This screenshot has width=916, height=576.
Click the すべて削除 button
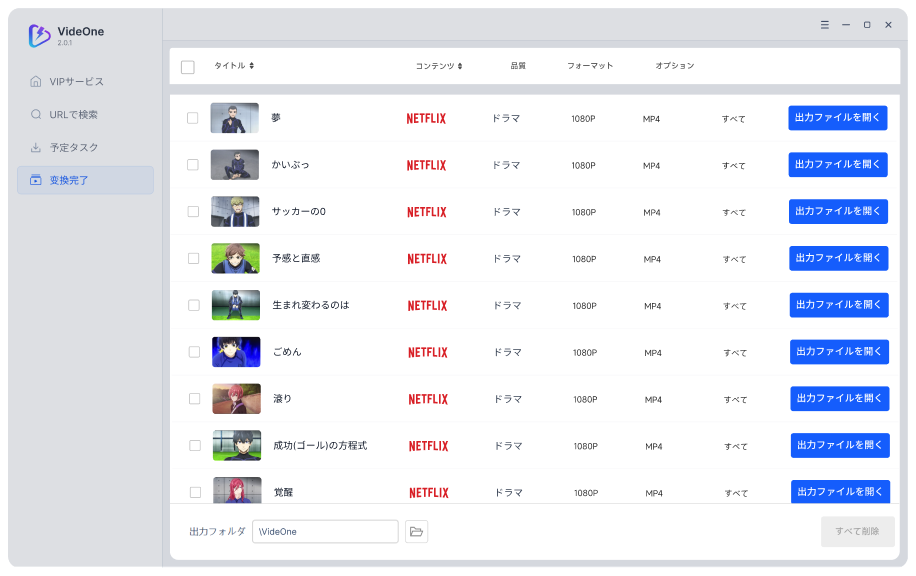[857, 532]
